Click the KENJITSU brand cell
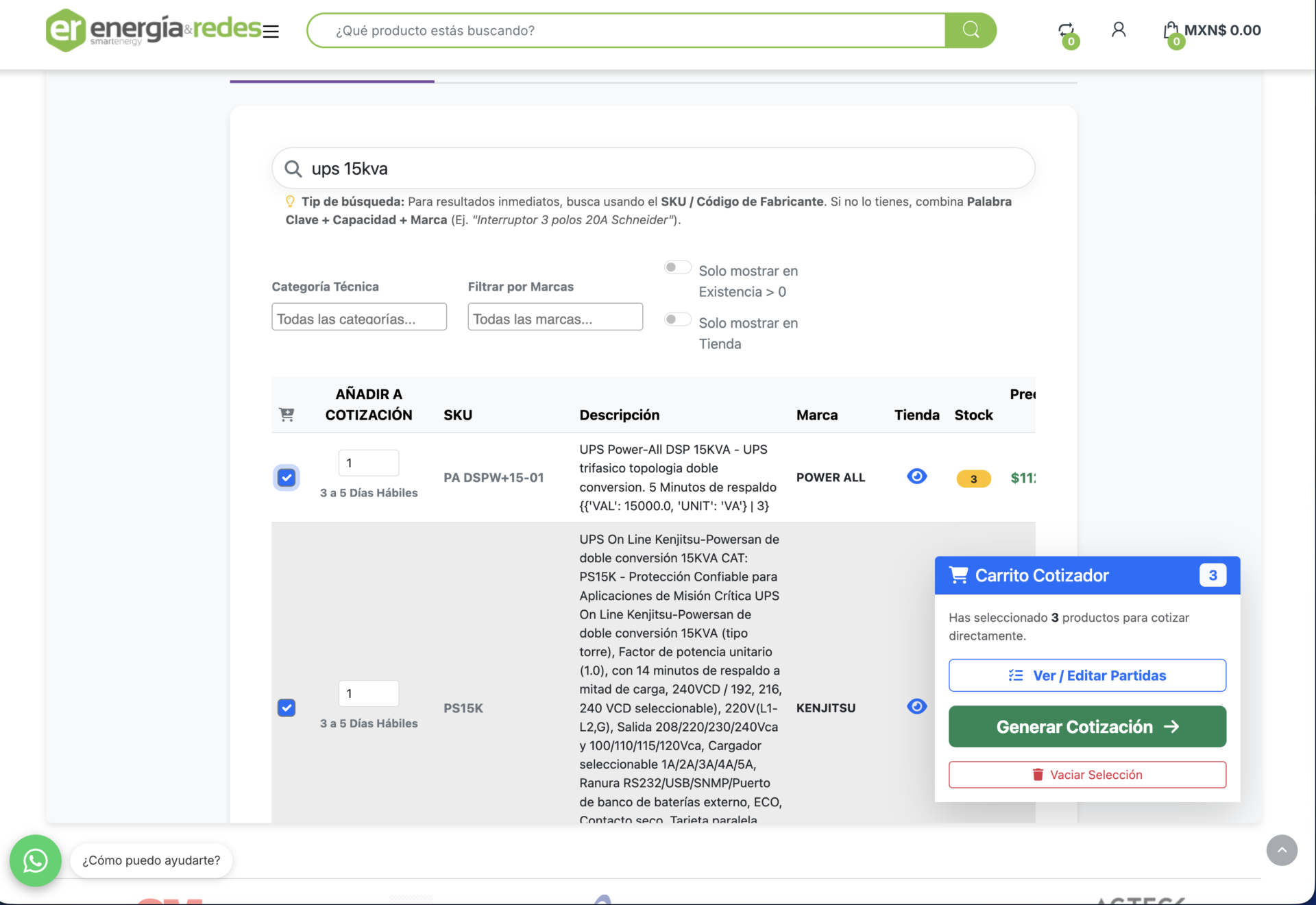The width and height of the screenshot is (1316, 905). coord(826,708)
